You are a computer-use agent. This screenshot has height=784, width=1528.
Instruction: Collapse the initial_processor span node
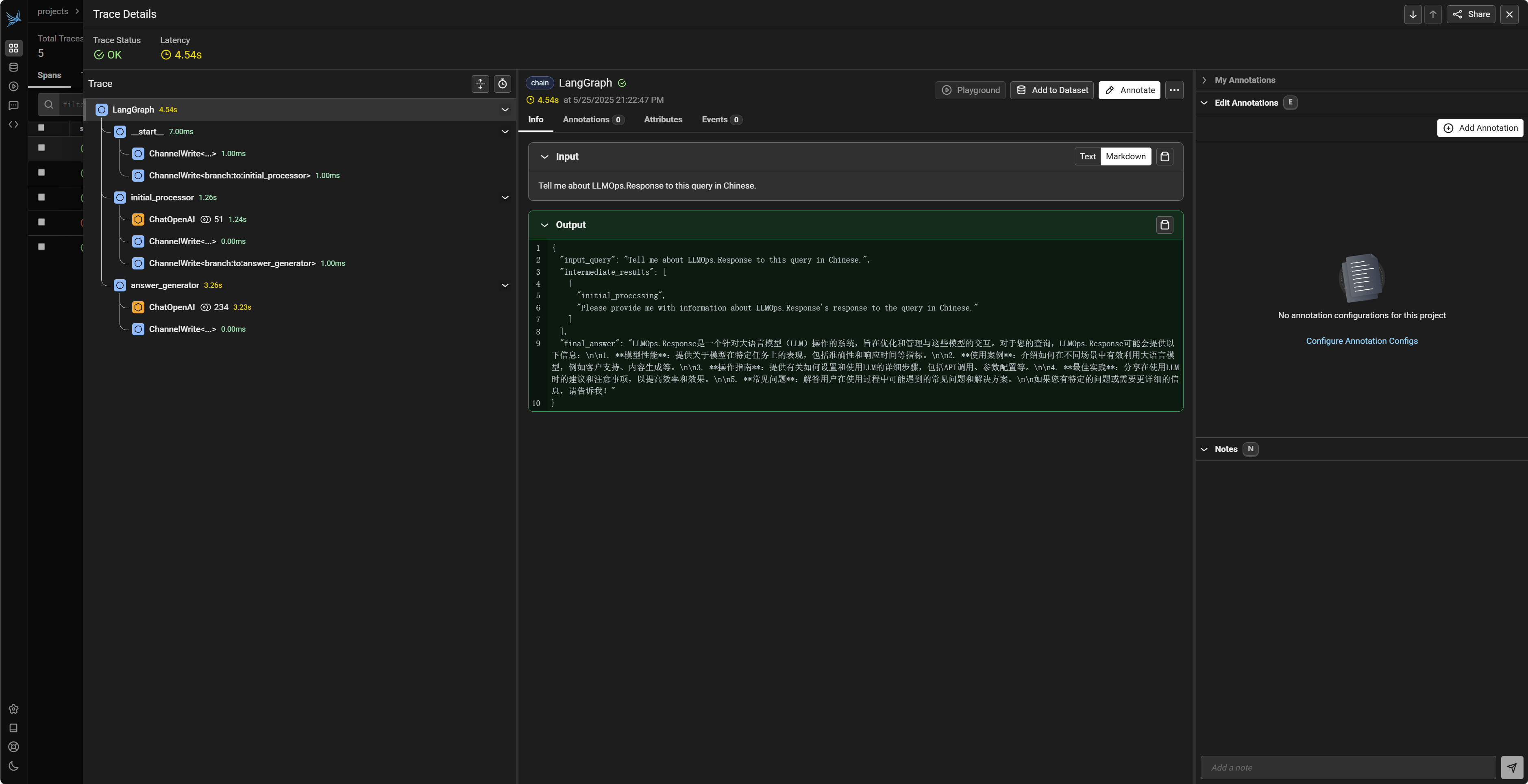[505, 198]
